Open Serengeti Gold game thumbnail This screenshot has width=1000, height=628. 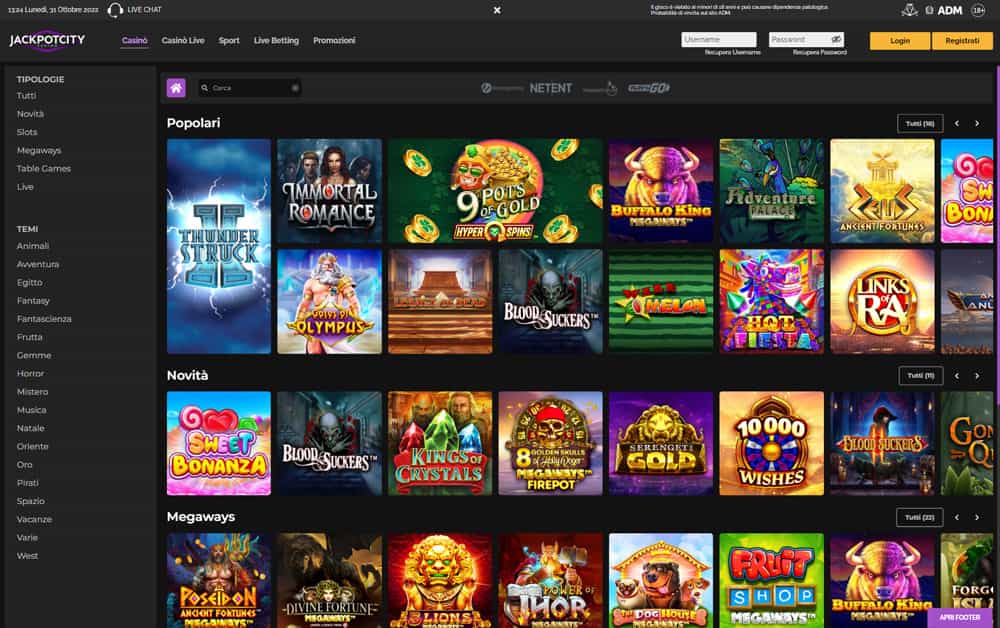[x=661, y=443]
